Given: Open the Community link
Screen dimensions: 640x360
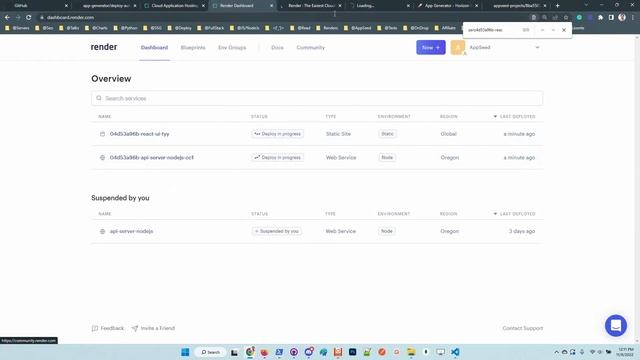Looking at the screenshot, I should 311,47.
